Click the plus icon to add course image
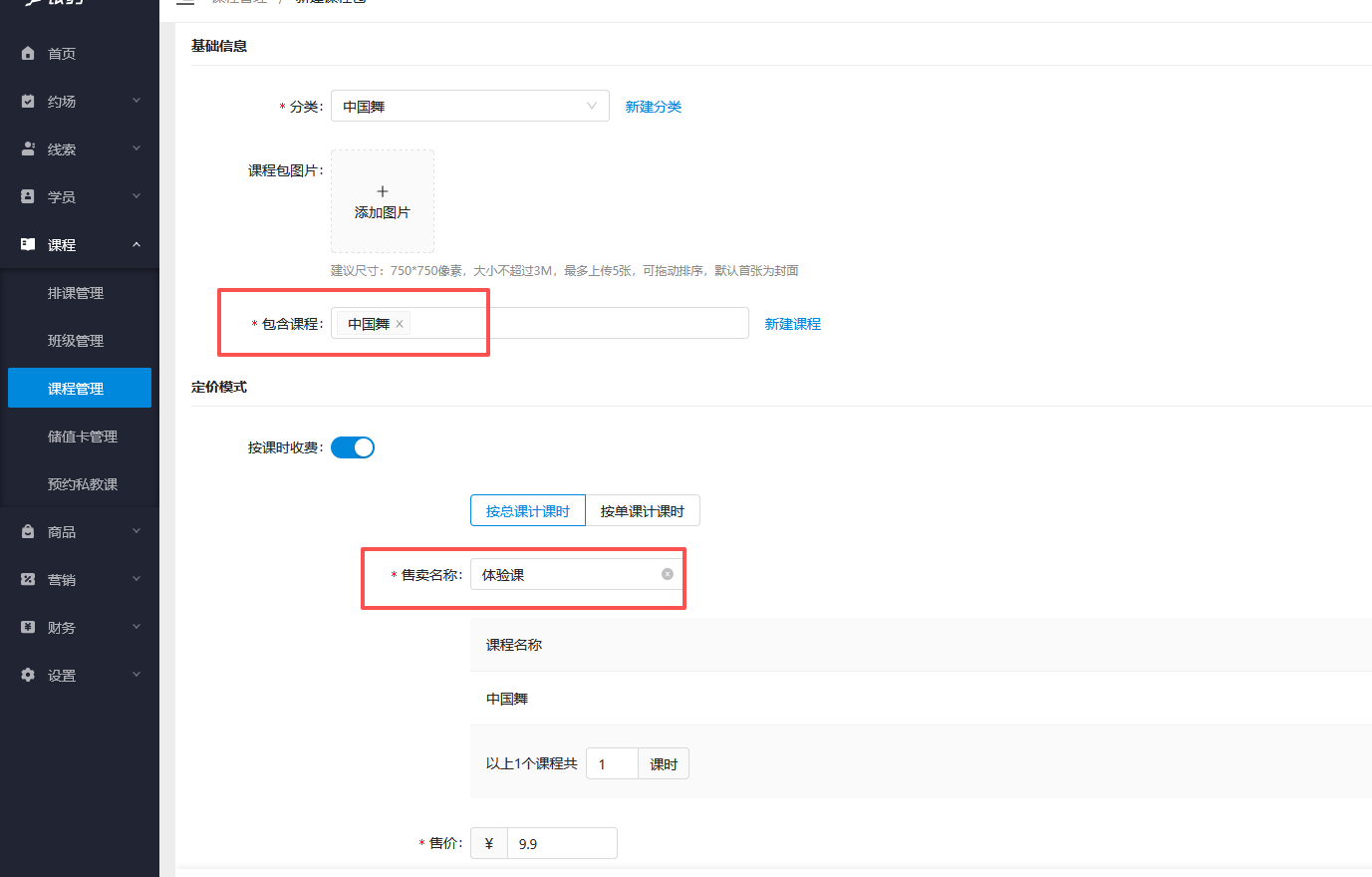Image resolution: width=1372 pixels, height=877 pixels. 383,190
